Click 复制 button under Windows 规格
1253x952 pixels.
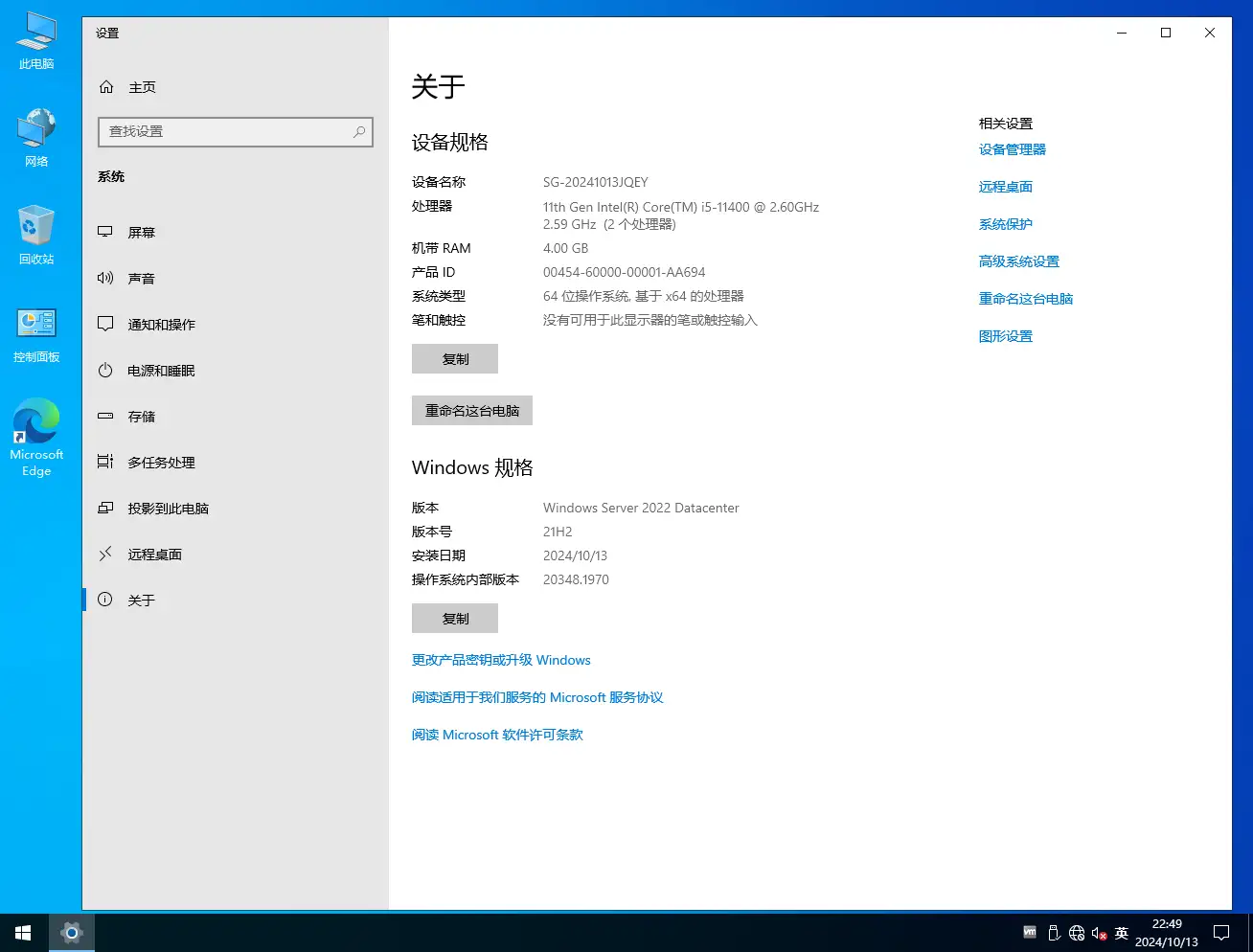(x=455, y=619)
